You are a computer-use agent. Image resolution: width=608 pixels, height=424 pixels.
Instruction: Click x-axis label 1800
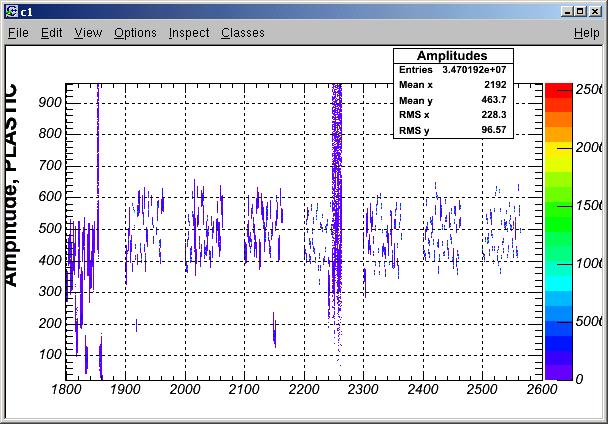click(x=66, y=389)
